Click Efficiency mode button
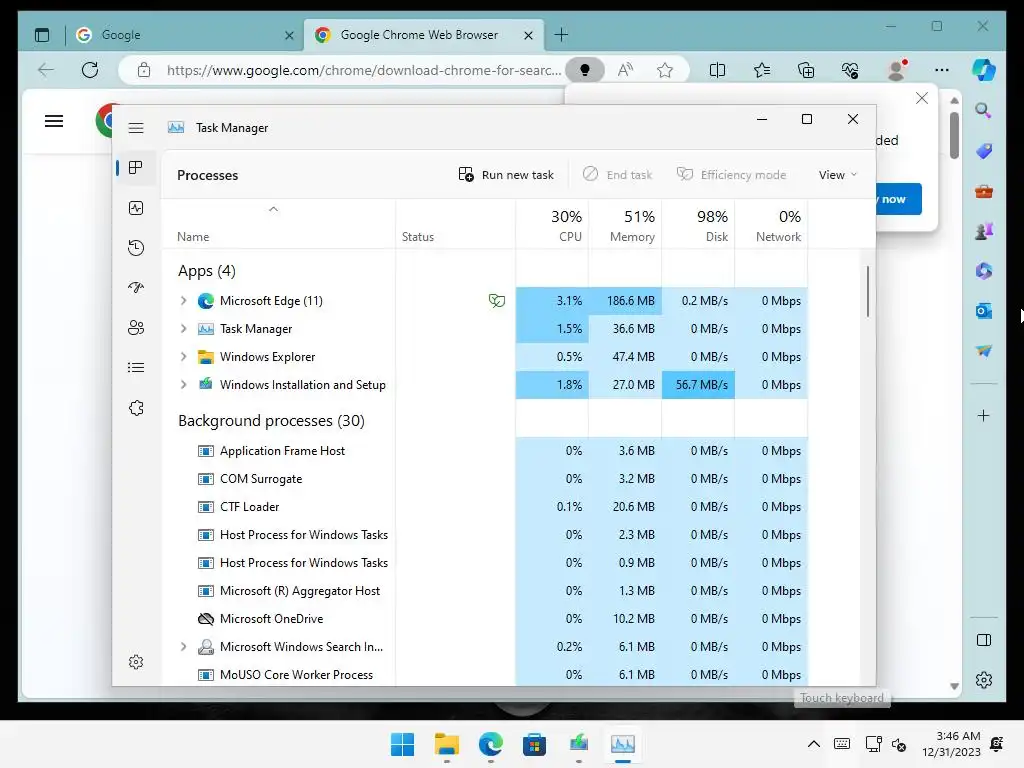1024x768 pixels. point(731,174)
